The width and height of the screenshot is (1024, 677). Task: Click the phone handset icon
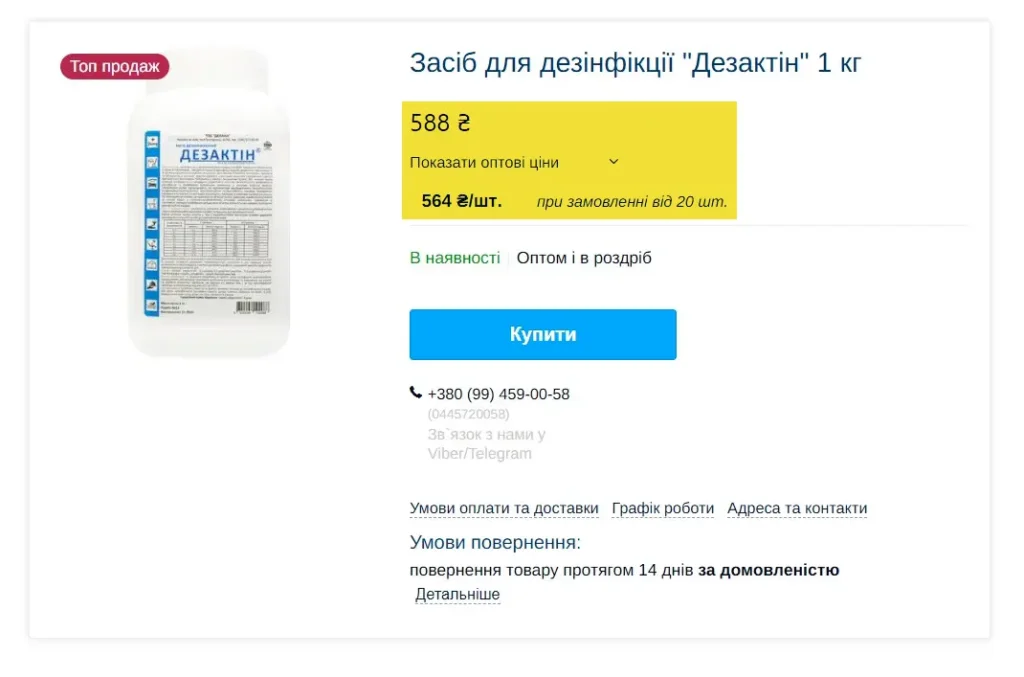point(415,392)
